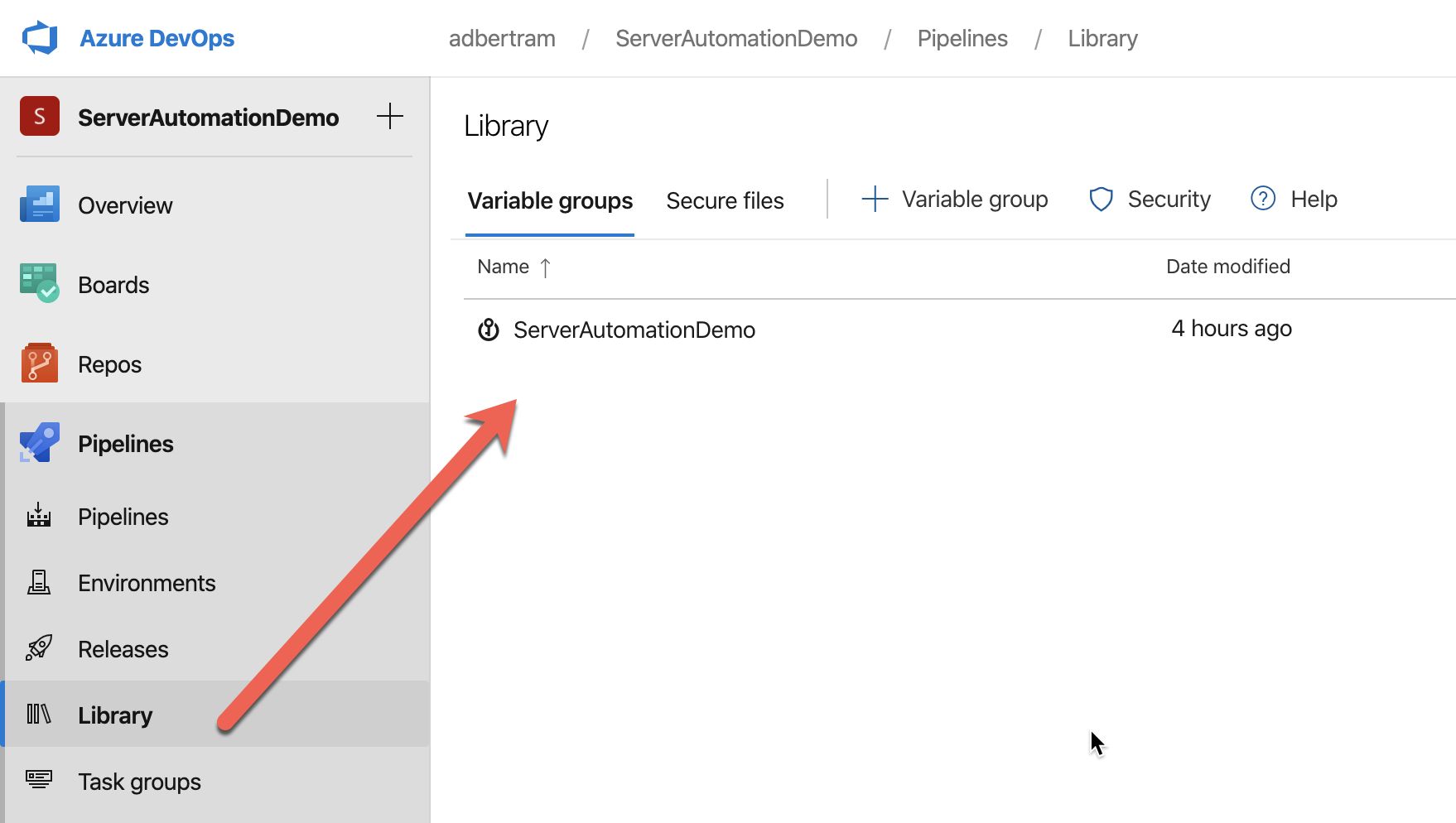The height and width of the screenshot is (823, 1456).
Task: Click the plus icon beside project name
Action: (x=389, y=117)
